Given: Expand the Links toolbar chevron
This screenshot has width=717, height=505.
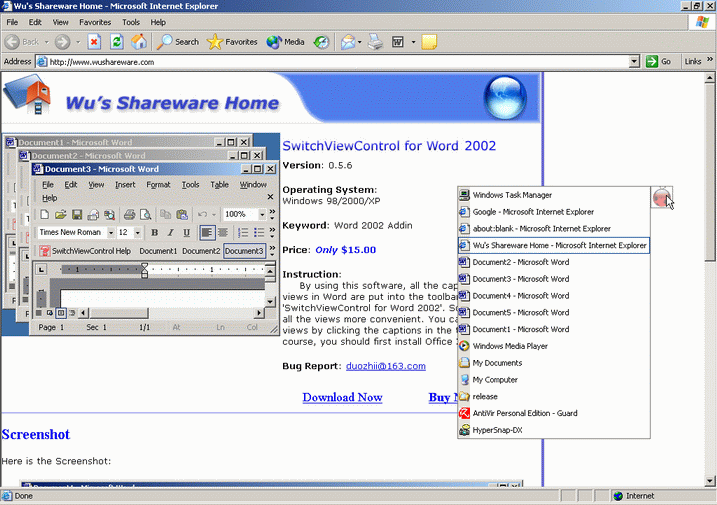Looking at the screenshot, I should [x=710, y=59].
